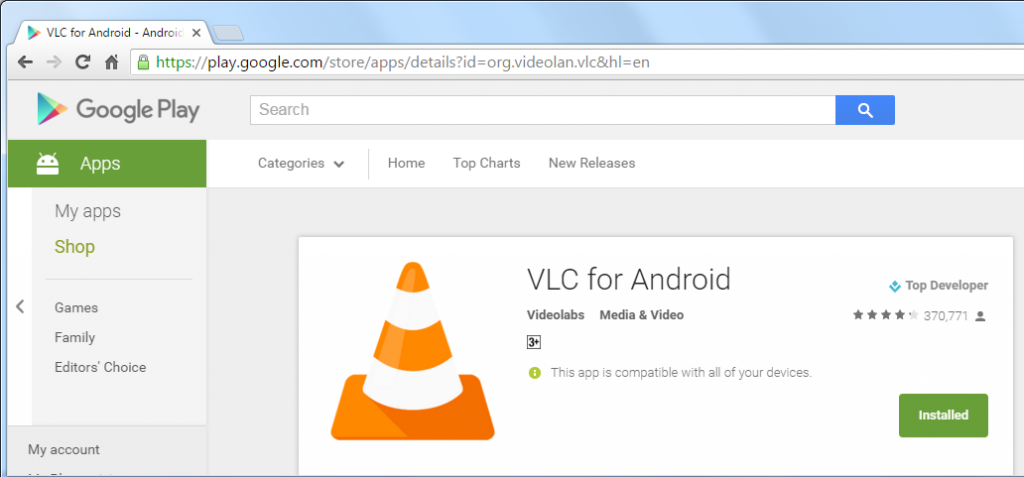Open New Releases
The image size is (1024, 477).
592,163
